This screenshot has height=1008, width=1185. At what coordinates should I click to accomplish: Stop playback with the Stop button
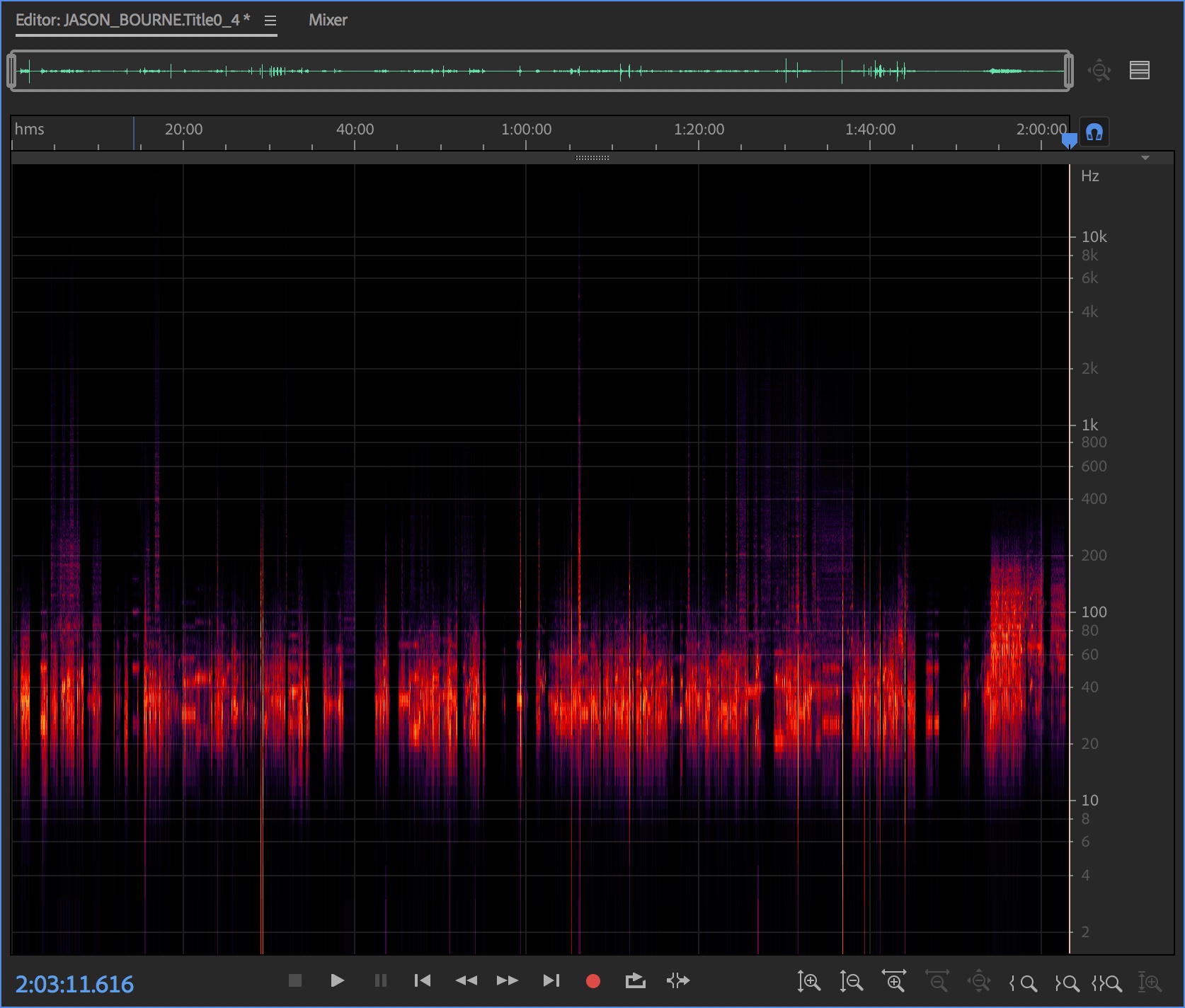click(295, 980)
